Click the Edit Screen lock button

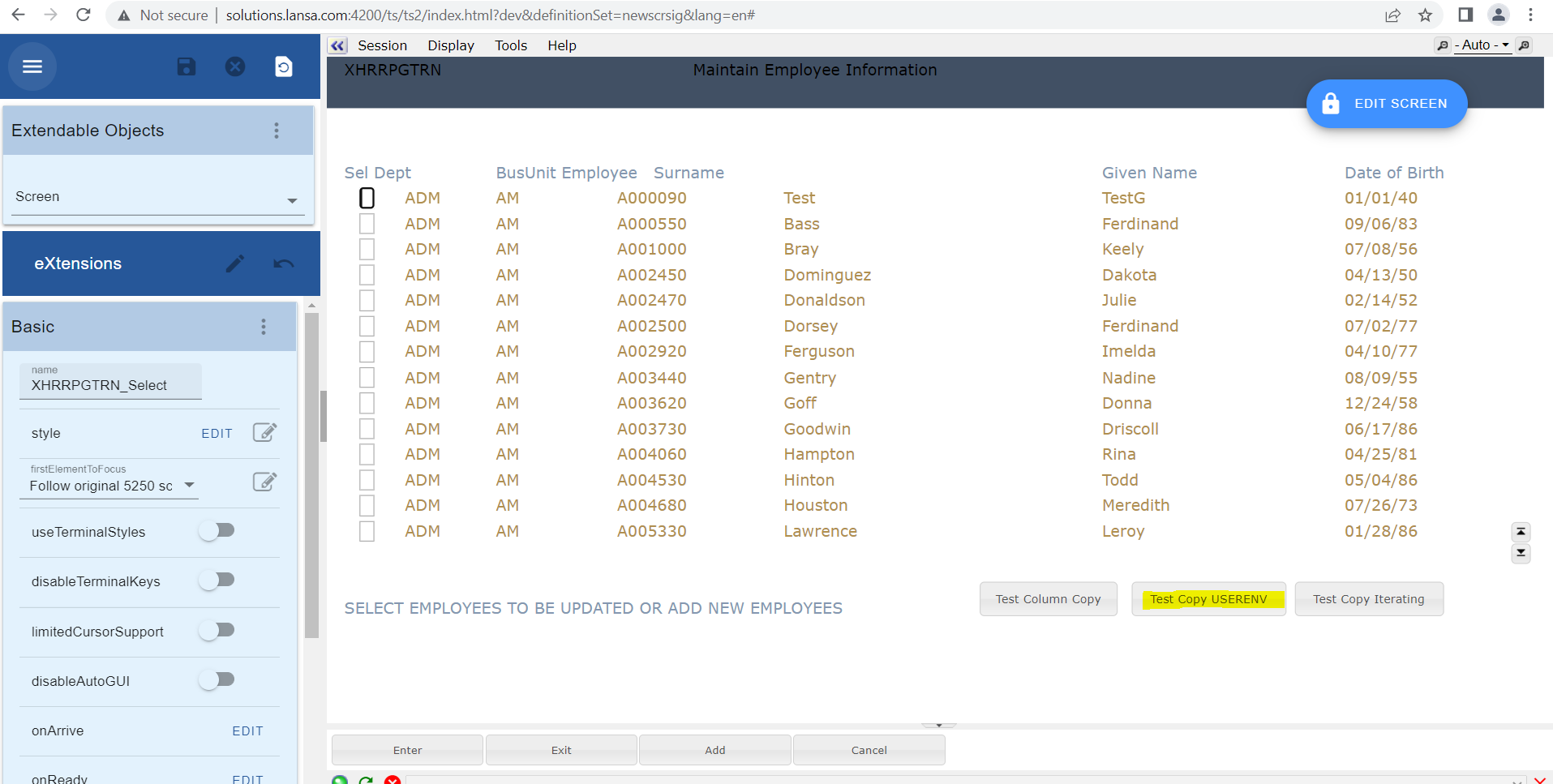1386,104
